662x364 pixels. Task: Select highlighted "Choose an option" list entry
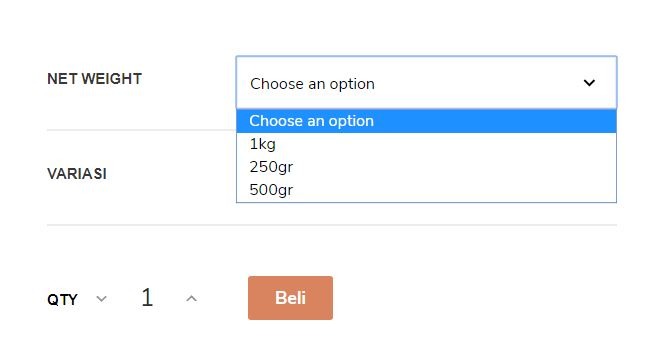click(426, 121)
